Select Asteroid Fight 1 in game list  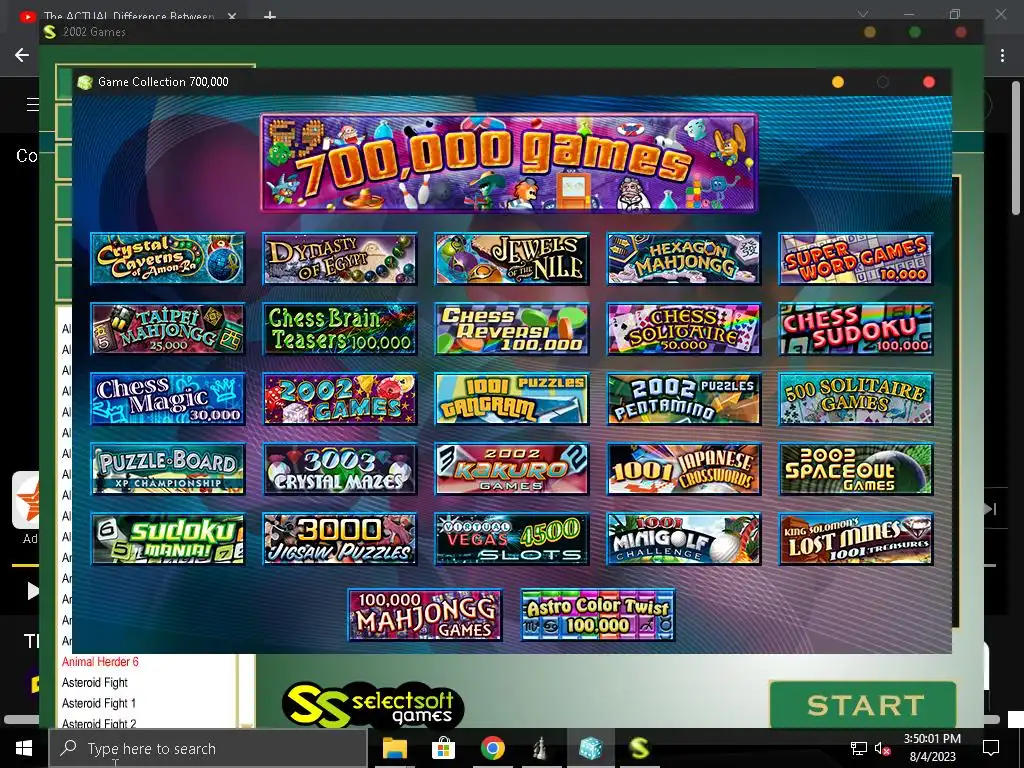[x=99, y=703]
